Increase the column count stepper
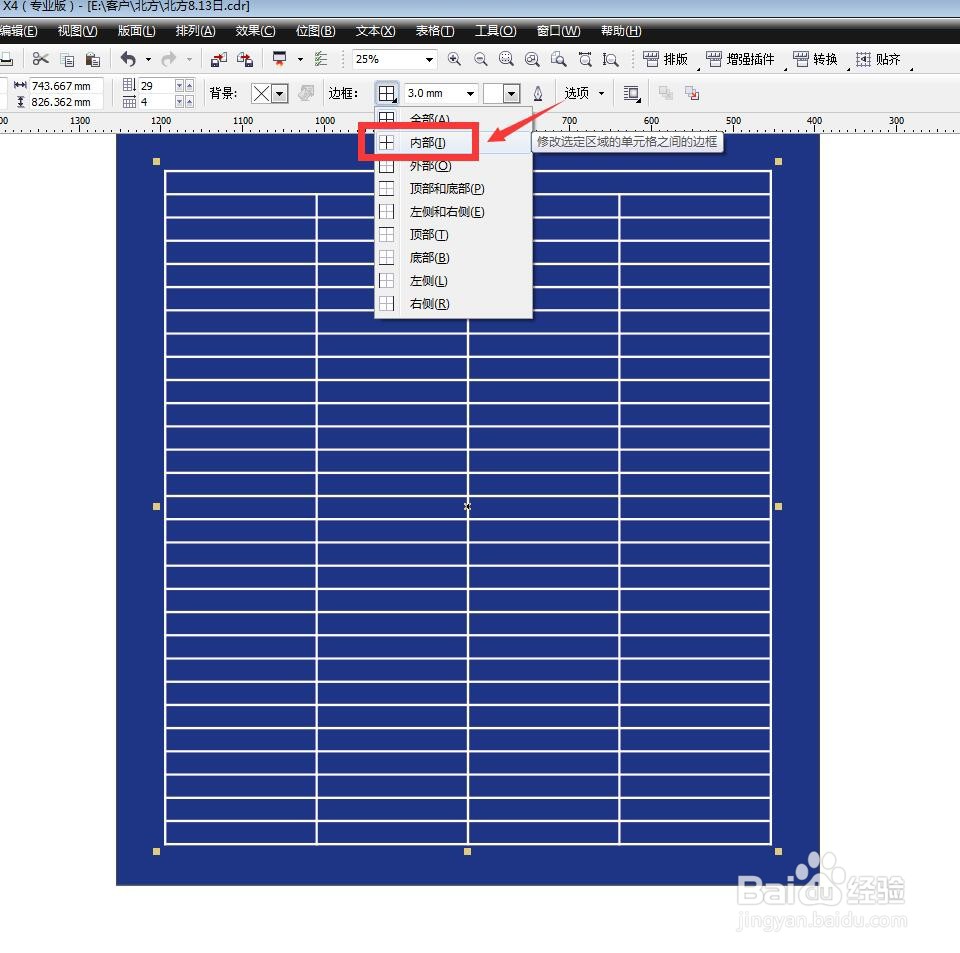The width and height of the screenshot is (960, 953). [189, 102]
